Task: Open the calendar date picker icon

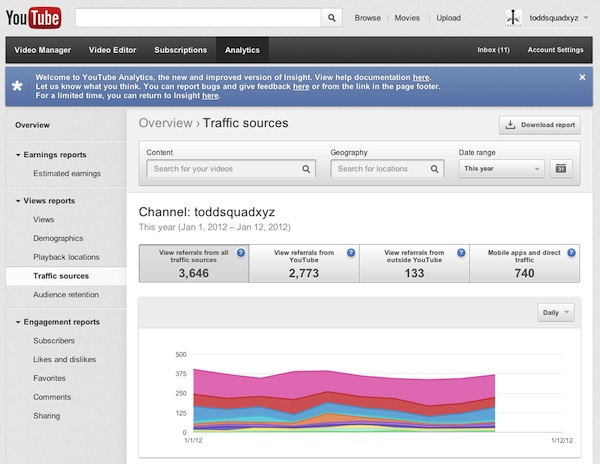Action: coord(561,169)
